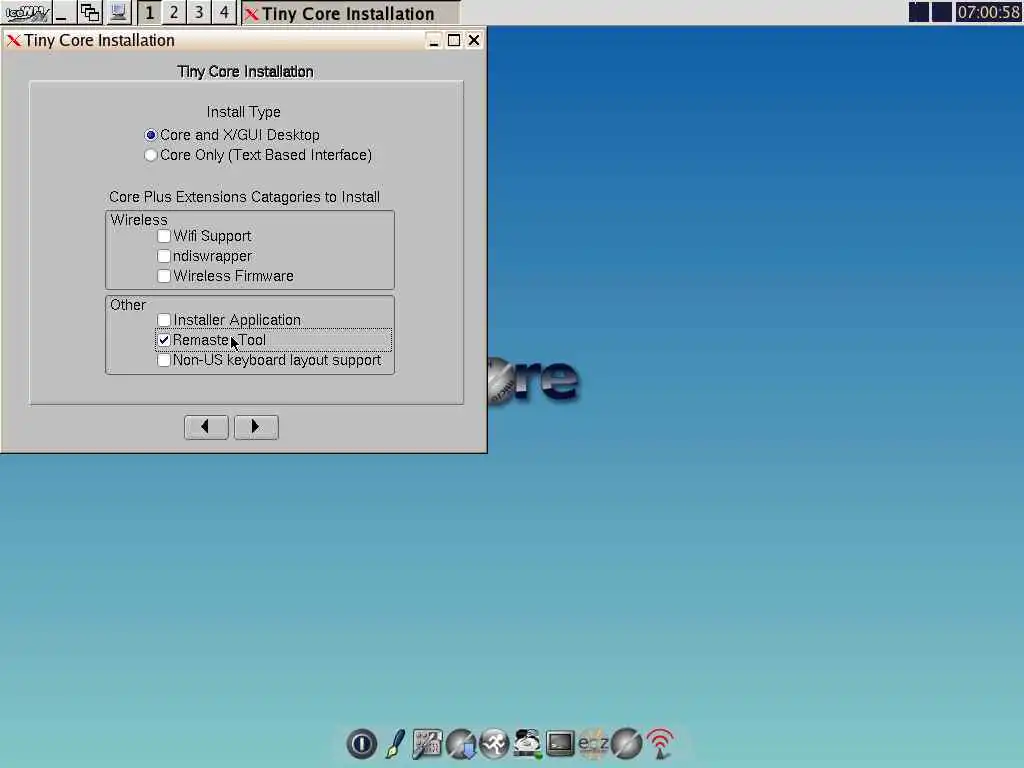Click the xterm monitor taskbar icon

click(x=118, y=12)
